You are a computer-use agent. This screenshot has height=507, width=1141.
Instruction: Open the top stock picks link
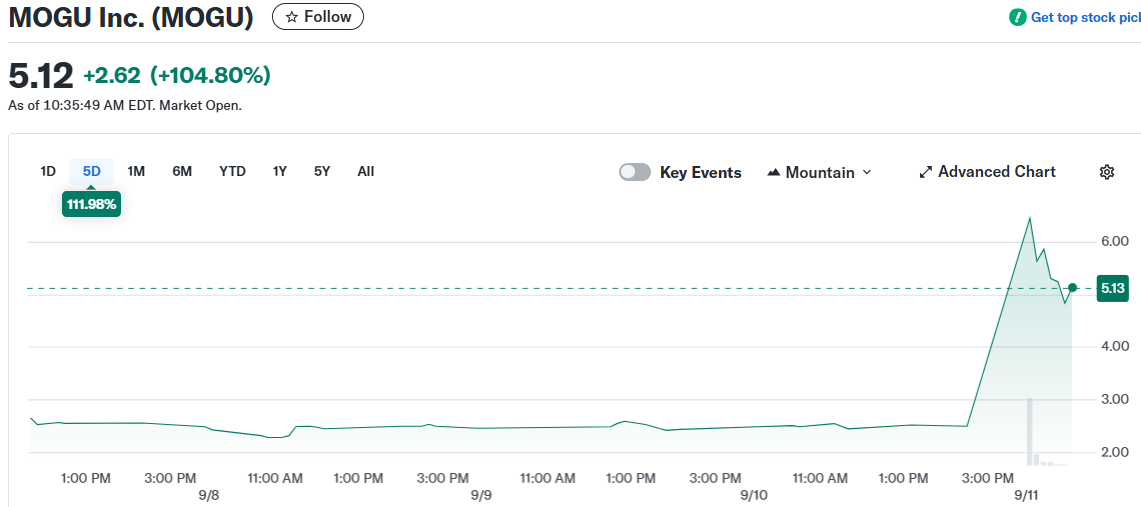(x=1086, y=17)
